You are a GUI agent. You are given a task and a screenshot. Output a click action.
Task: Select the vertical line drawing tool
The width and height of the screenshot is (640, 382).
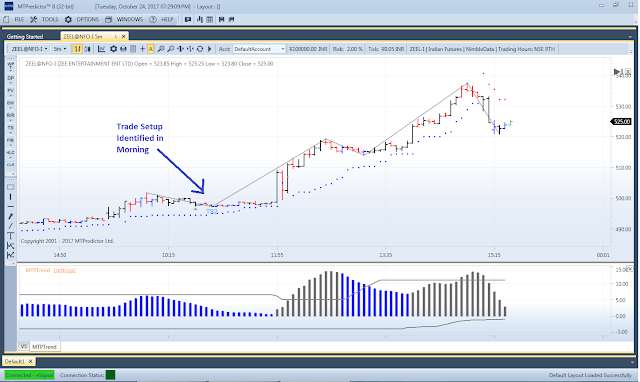pyautogui.click(x=11, y=197)
